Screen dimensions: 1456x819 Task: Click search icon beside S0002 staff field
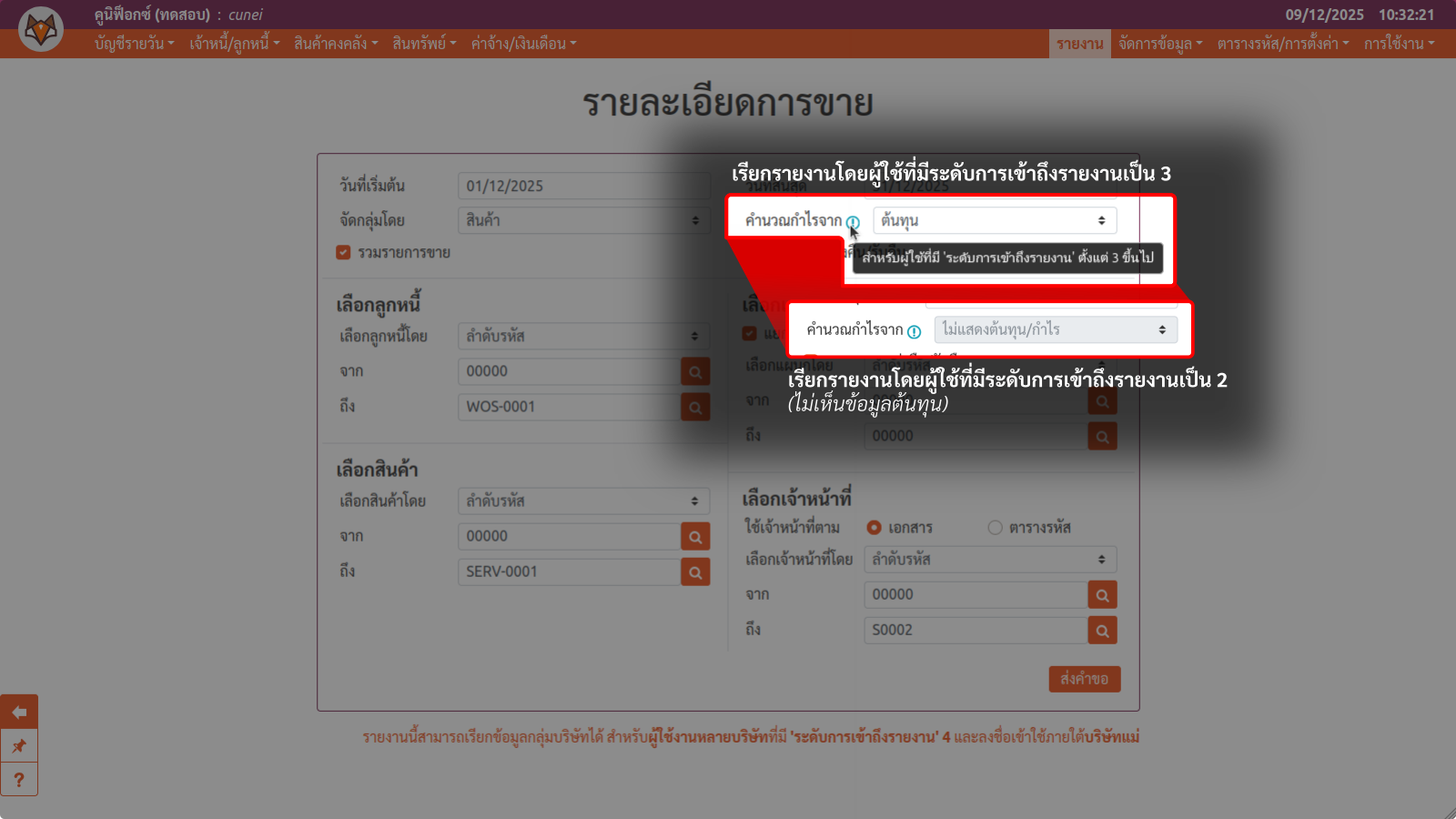coord(1102,630)
